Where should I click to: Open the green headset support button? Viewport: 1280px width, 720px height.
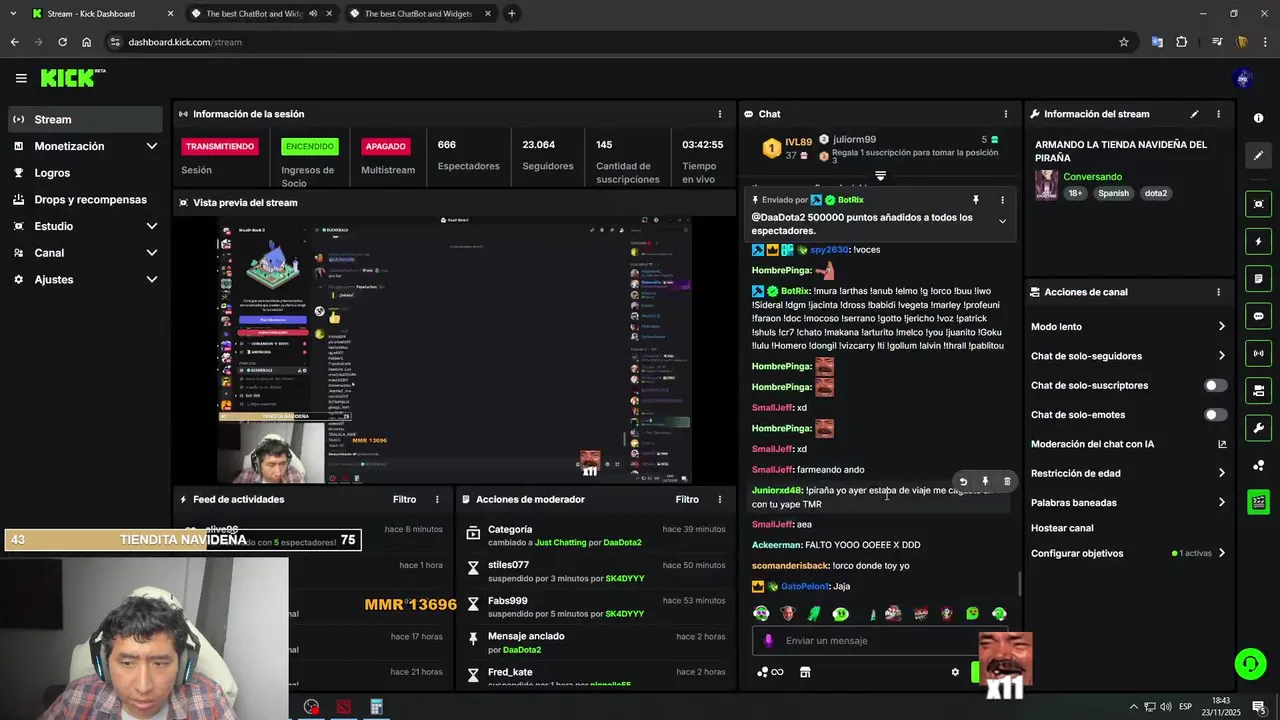1249,663
